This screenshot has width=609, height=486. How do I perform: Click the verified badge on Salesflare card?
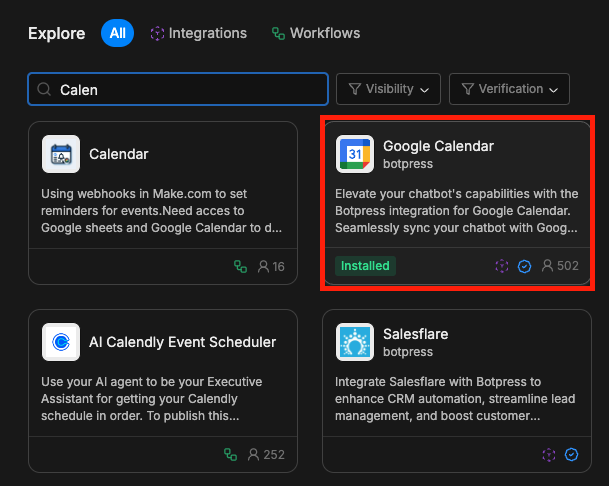point(571,455)
